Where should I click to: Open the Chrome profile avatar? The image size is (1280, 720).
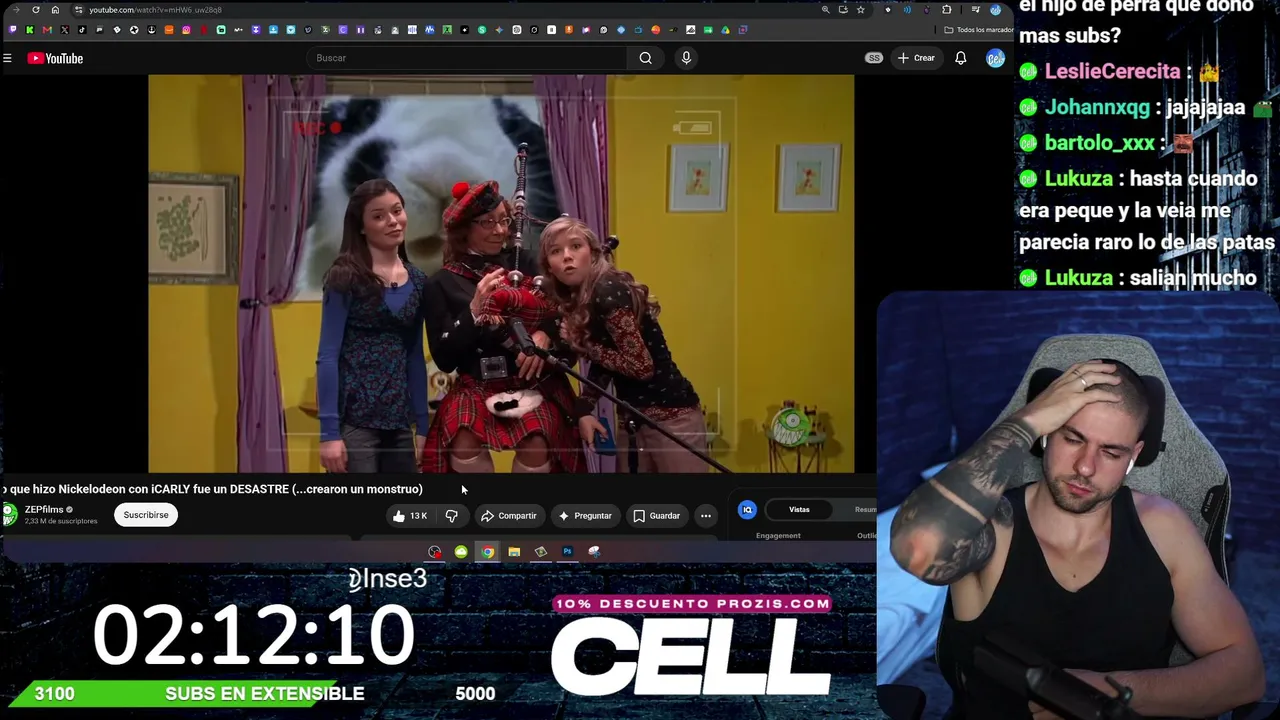pyautogui.click(x=995, y=10)
